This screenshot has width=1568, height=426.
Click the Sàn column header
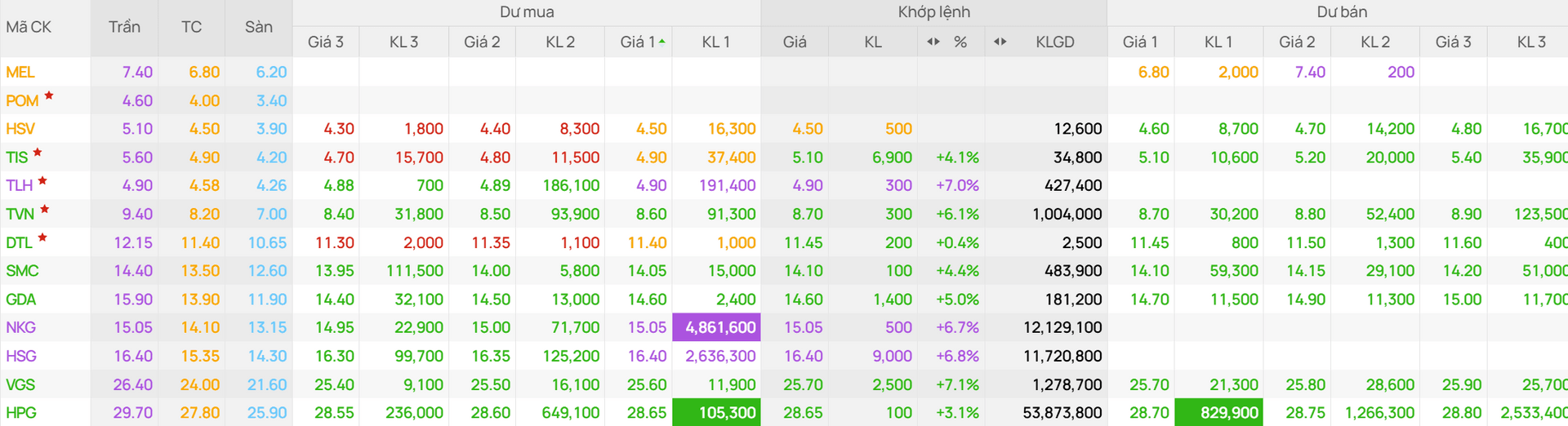point(259,27)
